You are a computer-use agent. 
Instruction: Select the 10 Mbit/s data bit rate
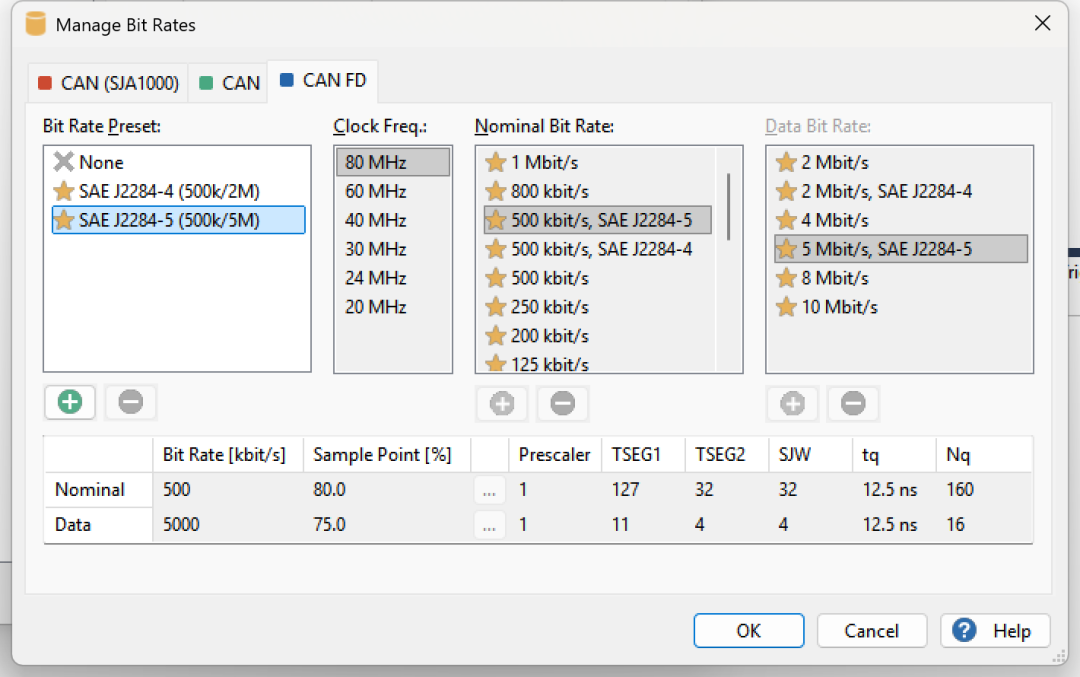pyautogui.click(x=901, y=307)
